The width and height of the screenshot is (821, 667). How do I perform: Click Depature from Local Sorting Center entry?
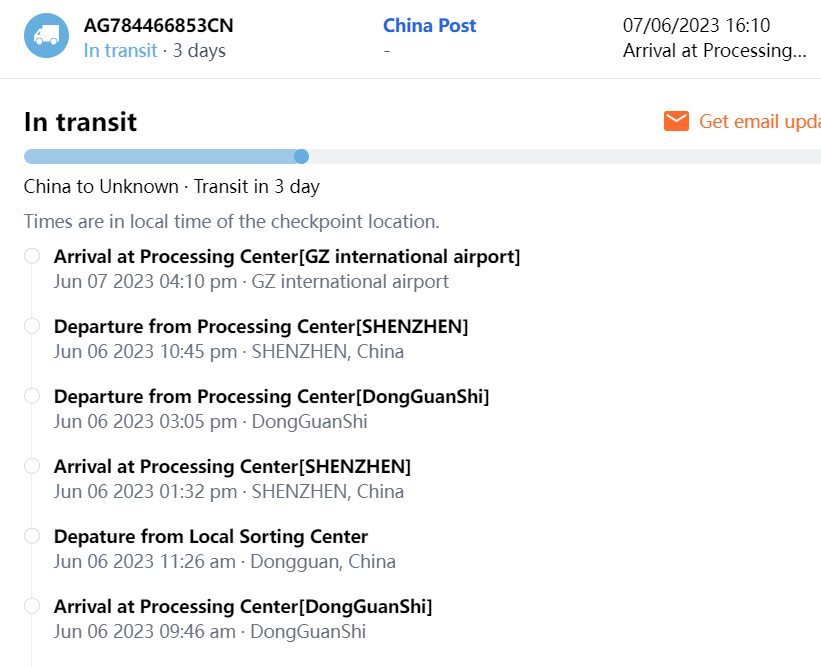(211, 537)
